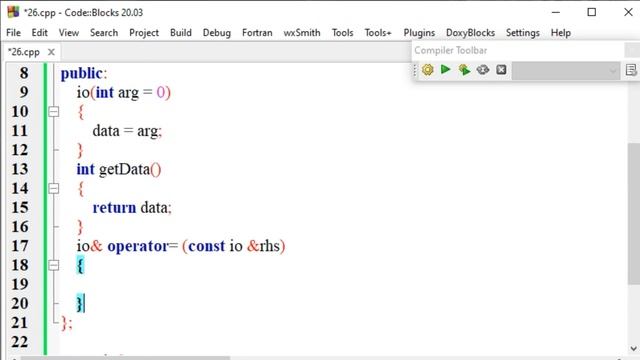Click the 'operator' keyword on line 17
This screenshot has height=360, width=640.
click(138, 247)
